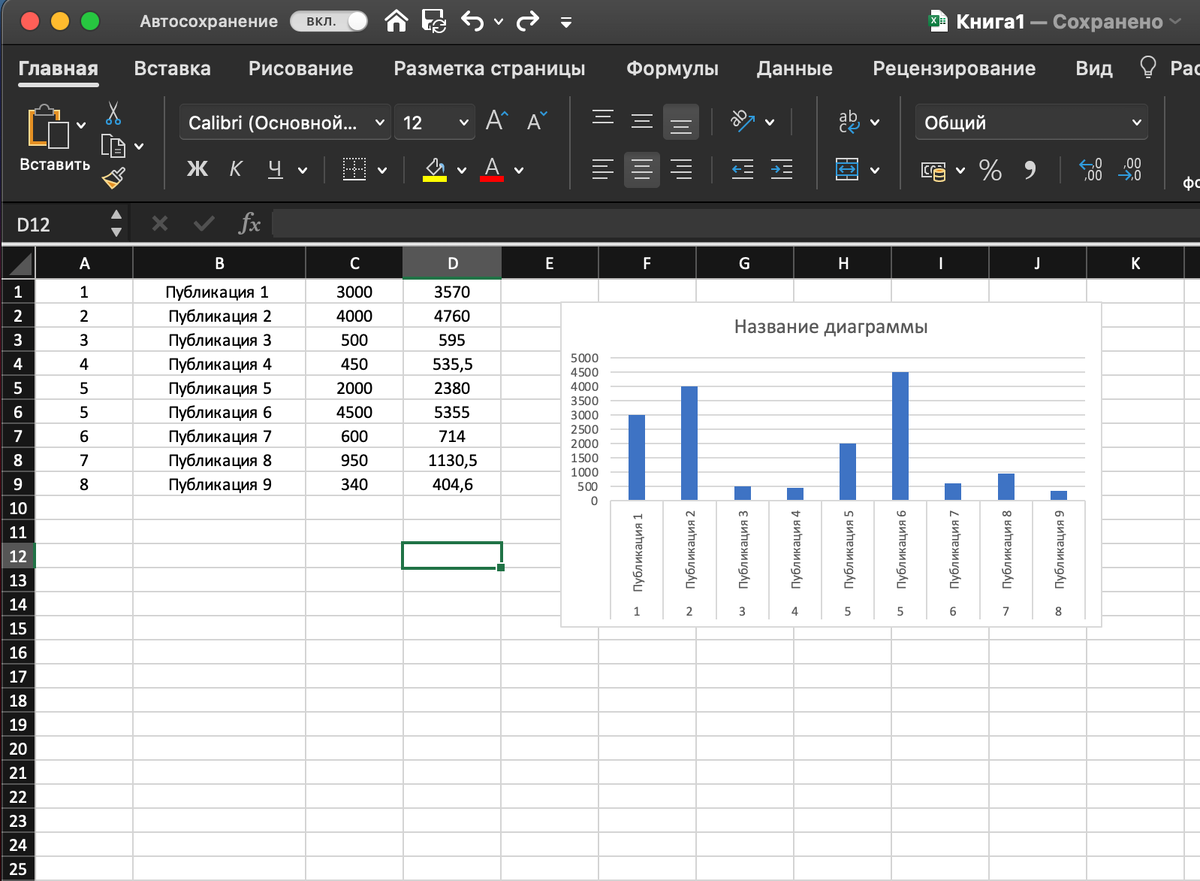Toggle bottom vertical alignment
The height and width of the screenshot is (881, 1200).
pyautogui.click(x=681, y=122)
